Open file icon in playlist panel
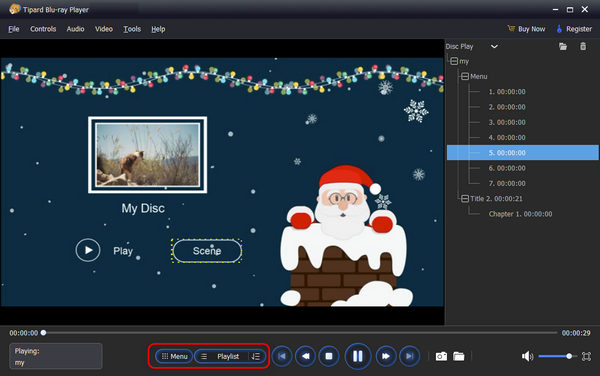 562,47
